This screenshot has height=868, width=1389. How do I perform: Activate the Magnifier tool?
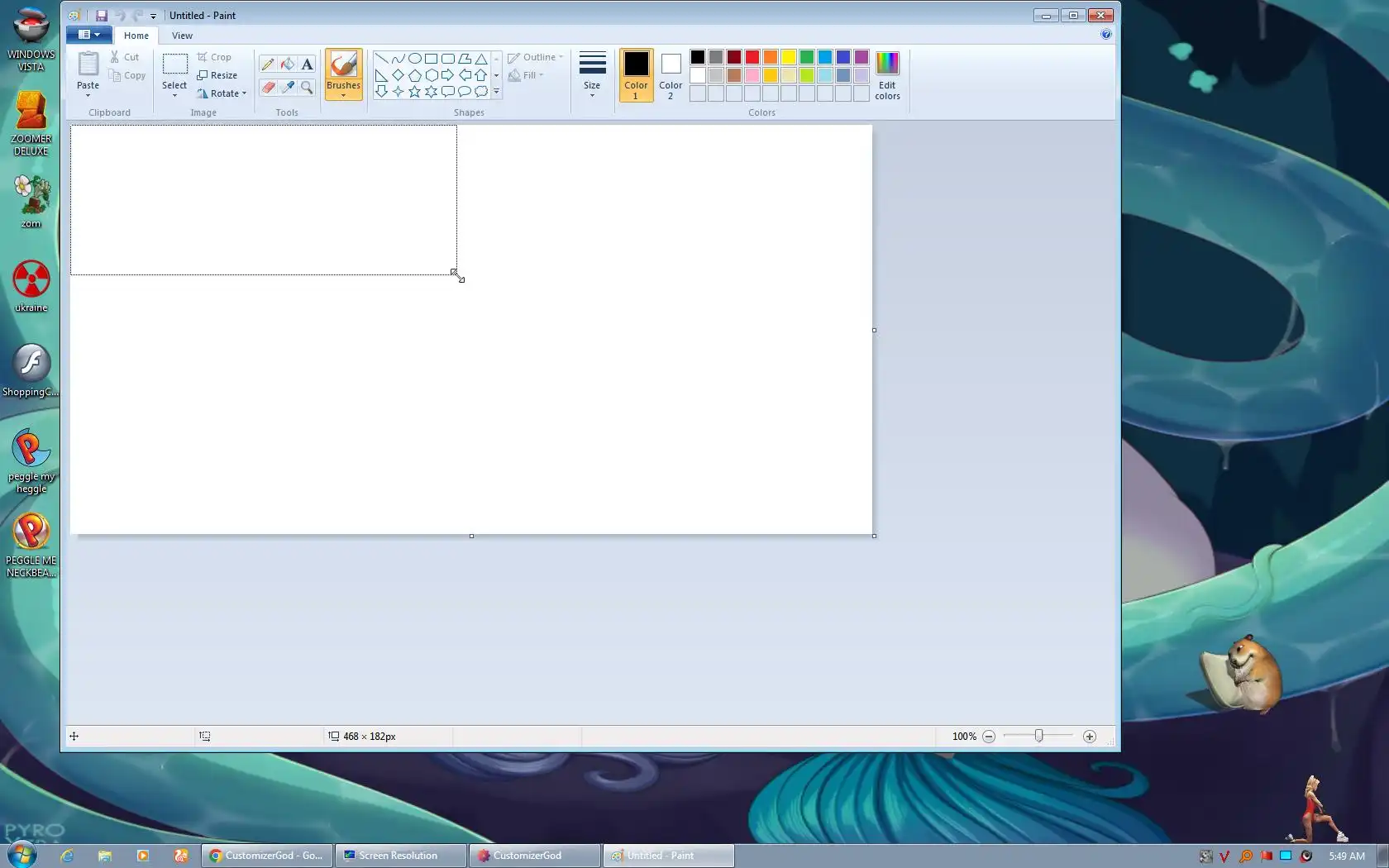[x=307, y=87]
